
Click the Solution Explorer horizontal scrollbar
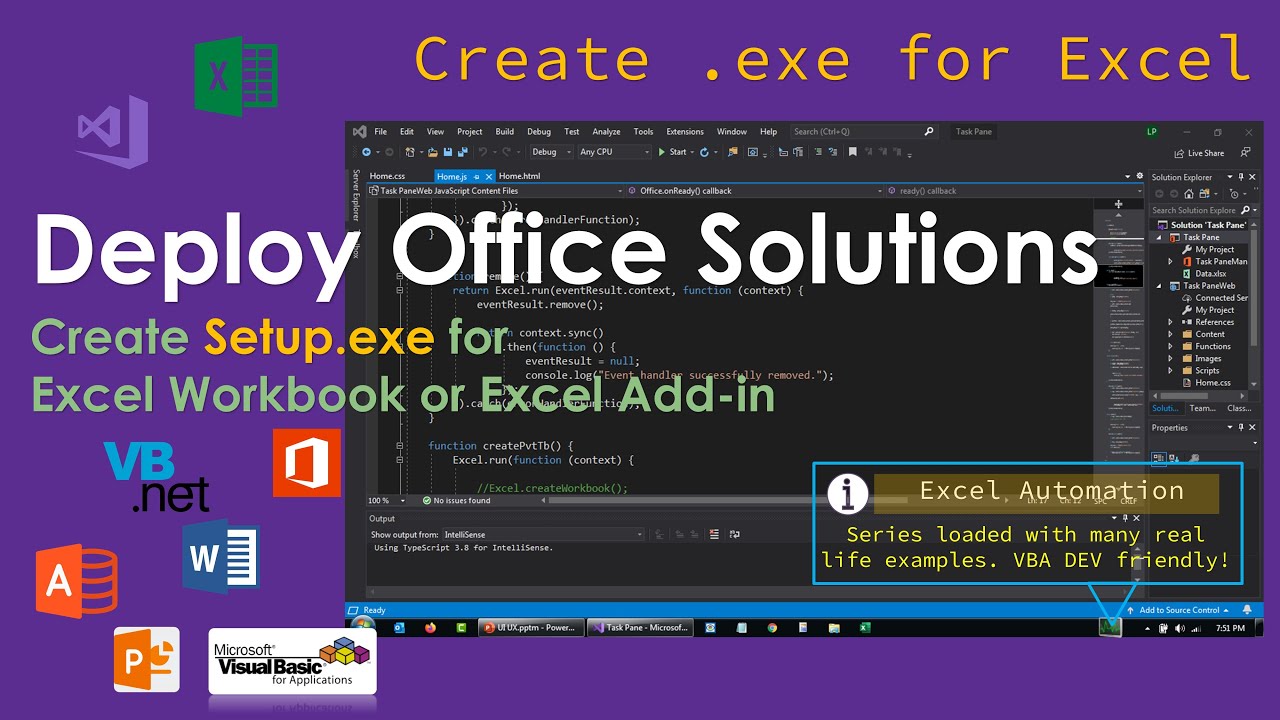click(1198, 395)
